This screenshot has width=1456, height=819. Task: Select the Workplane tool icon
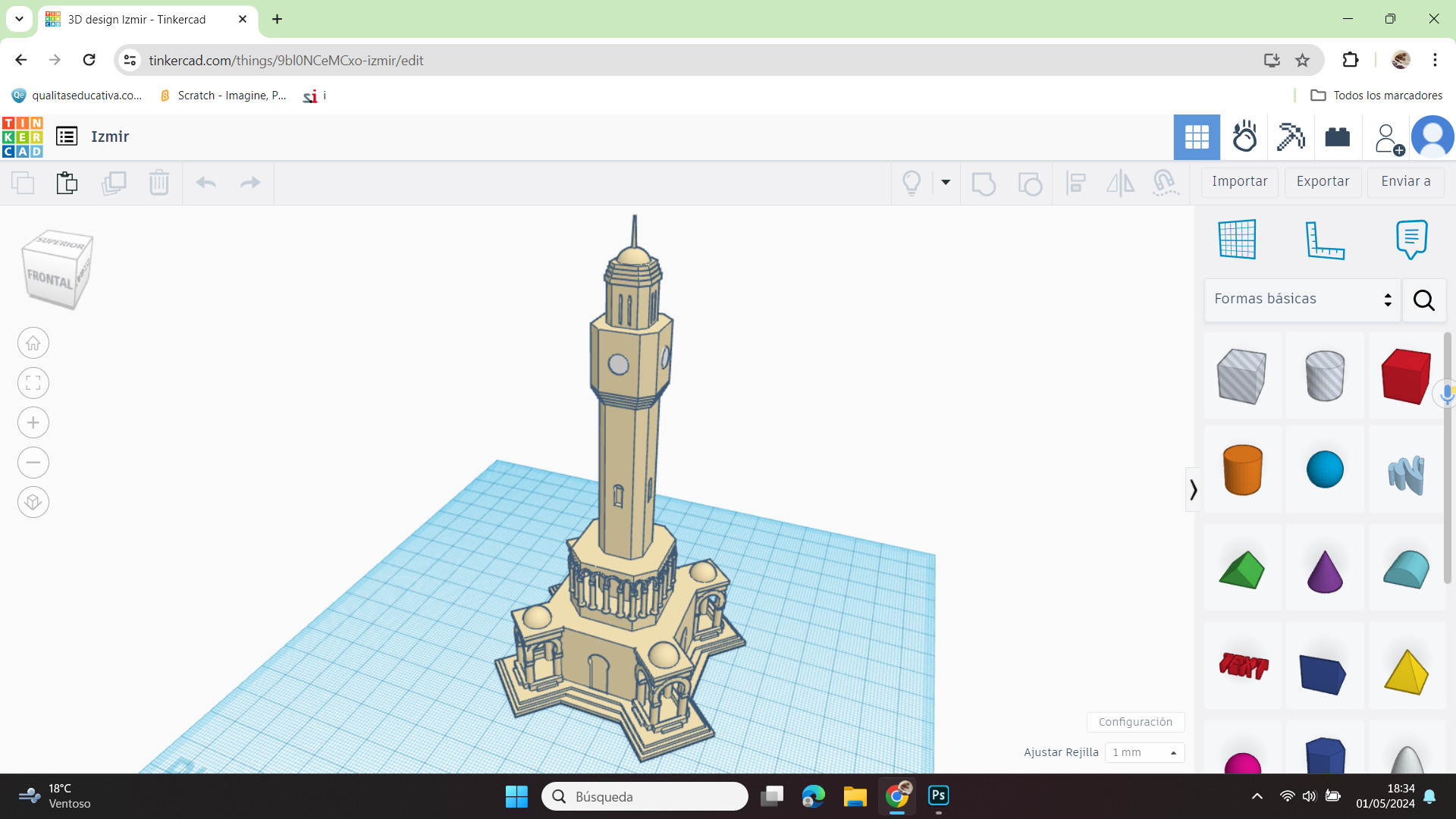[1237, 240]
